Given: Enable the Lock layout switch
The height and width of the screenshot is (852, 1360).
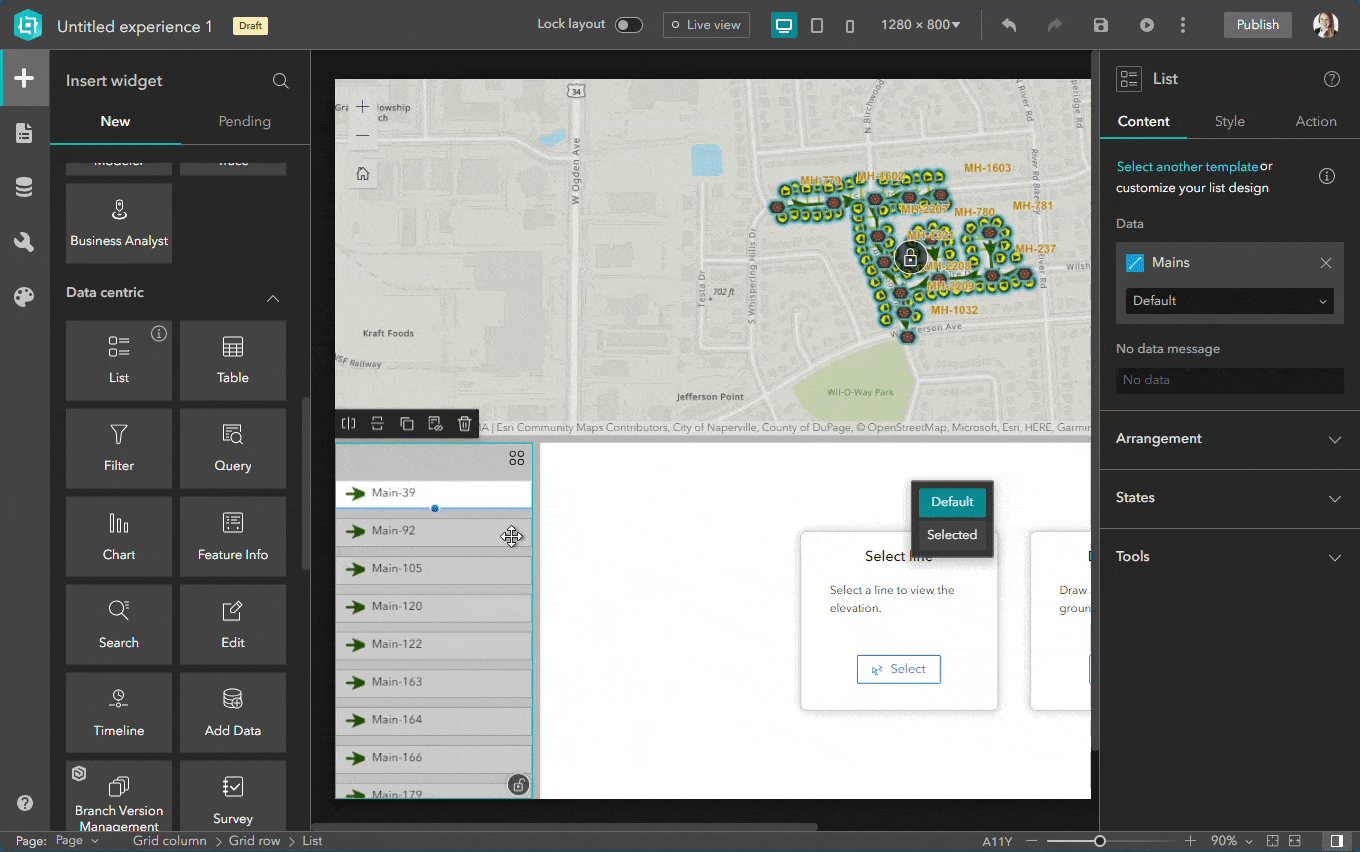Looking at the screenshot, I should click(629, 23).
